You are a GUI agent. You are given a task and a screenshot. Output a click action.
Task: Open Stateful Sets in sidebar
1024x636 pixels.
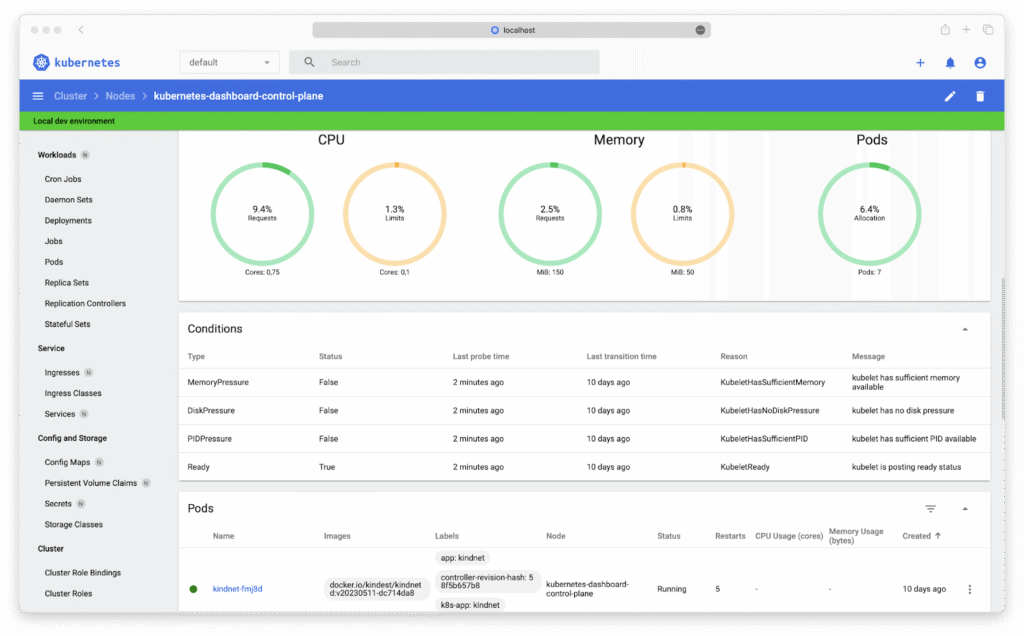pos(67,324)
